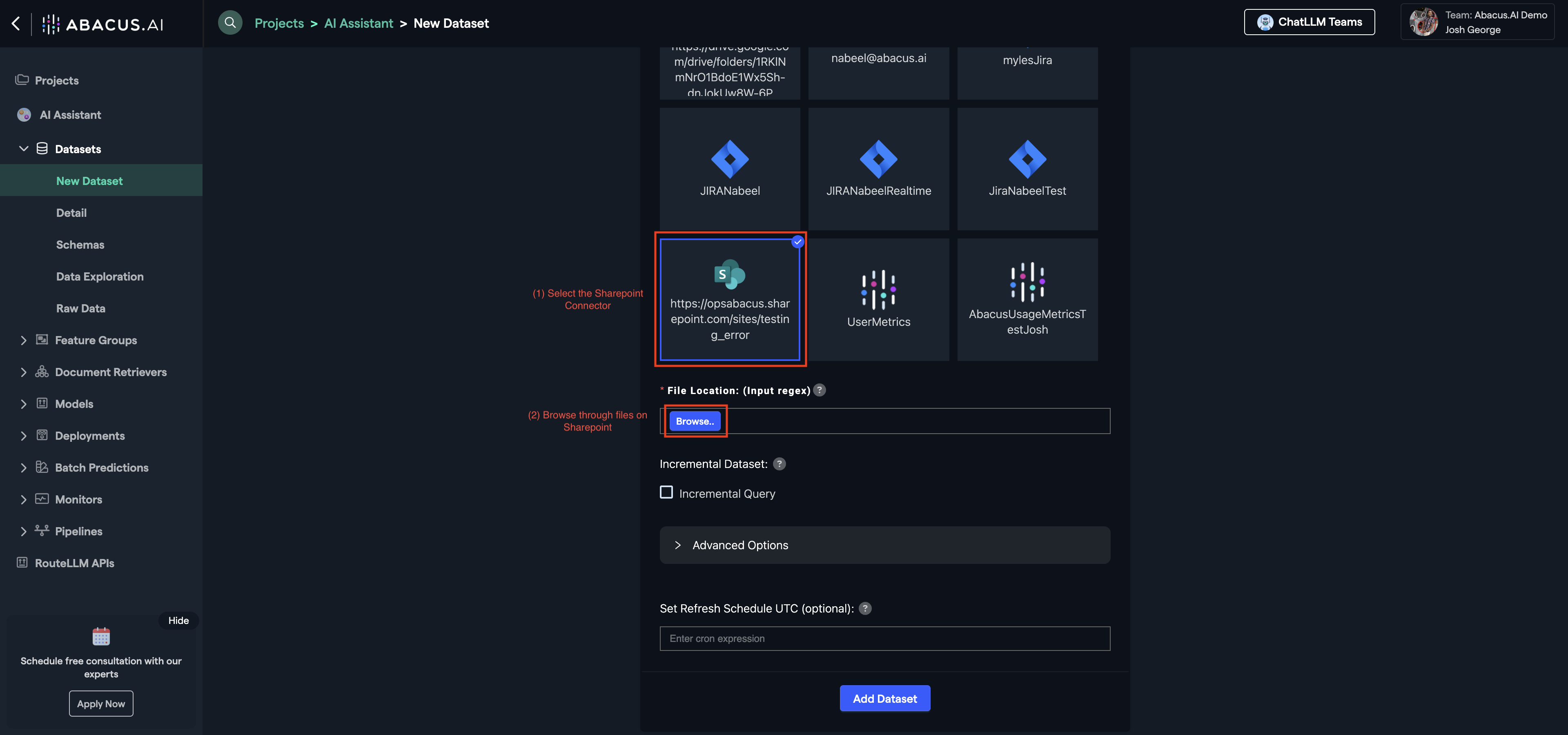Click the back arrow beside the Abacus.AI logo
Viewport: 1568px width, 735px height.
click(16, 23)
